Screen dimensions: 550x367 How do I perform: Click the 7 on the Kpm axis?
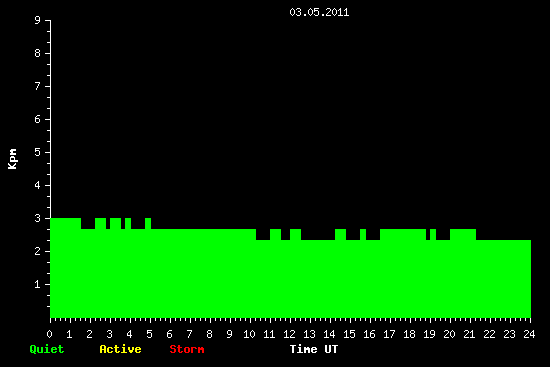(x=38, y=86)
